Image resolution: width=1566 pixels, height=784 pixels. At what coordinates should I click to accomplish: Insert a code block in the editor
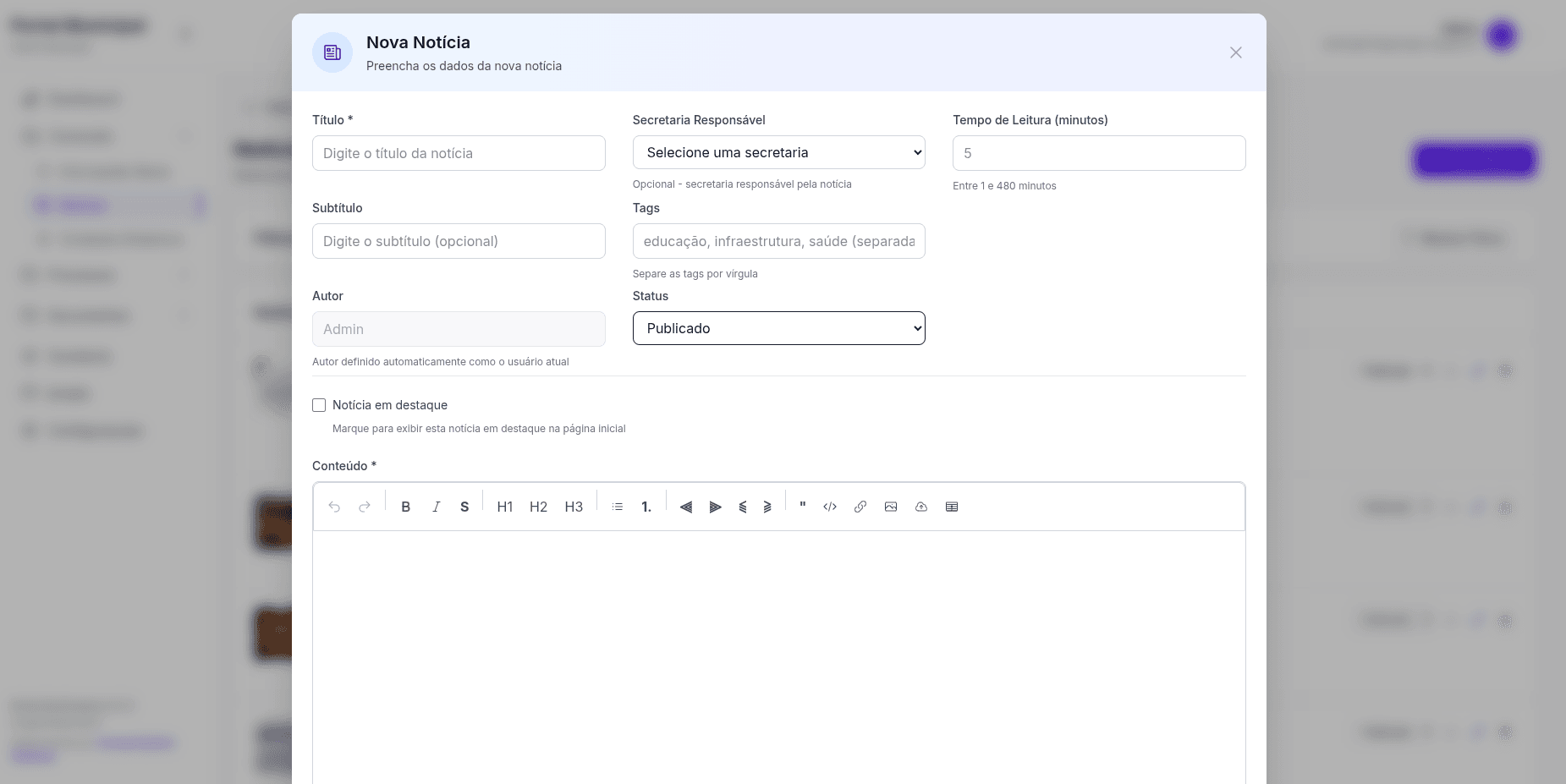pos(830,507)
